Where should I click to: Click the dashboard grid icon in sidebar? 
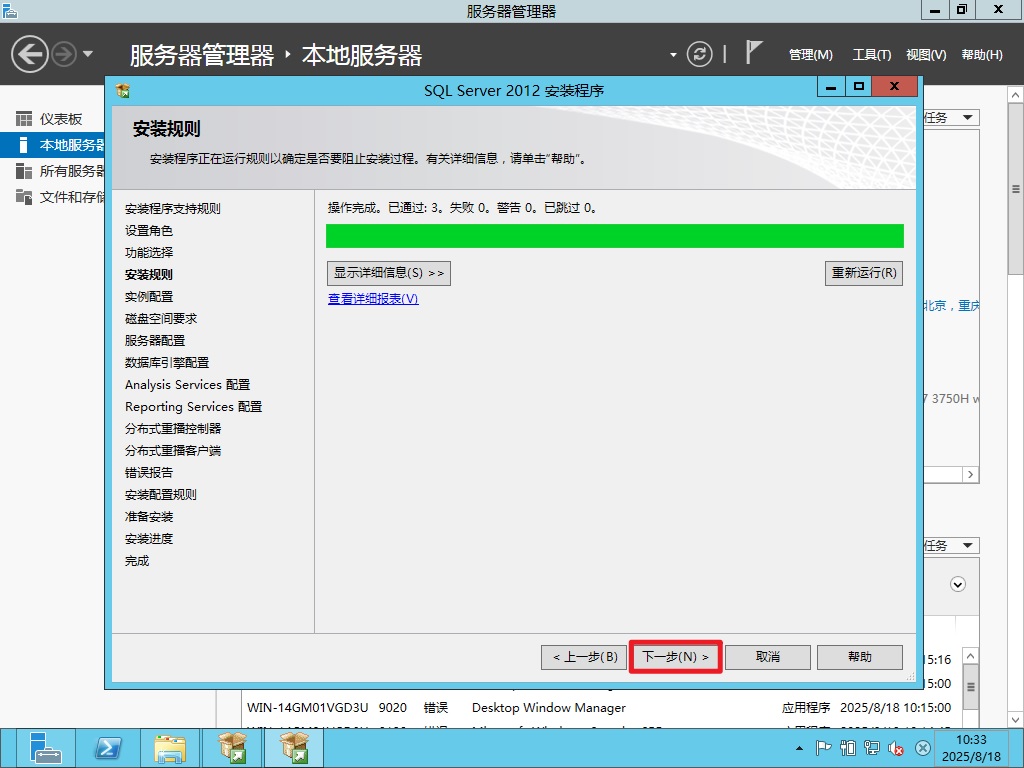[24, 119]
